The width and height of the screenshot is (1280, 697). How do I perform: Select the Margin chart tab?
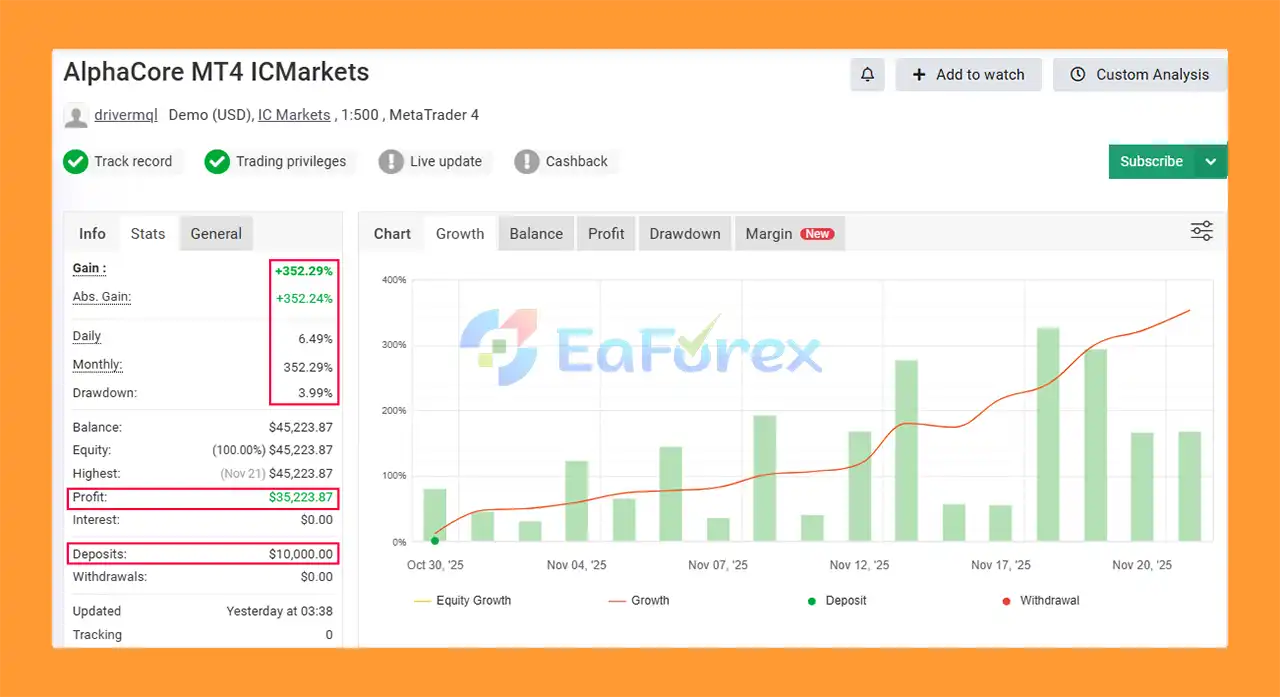point(788,234)
